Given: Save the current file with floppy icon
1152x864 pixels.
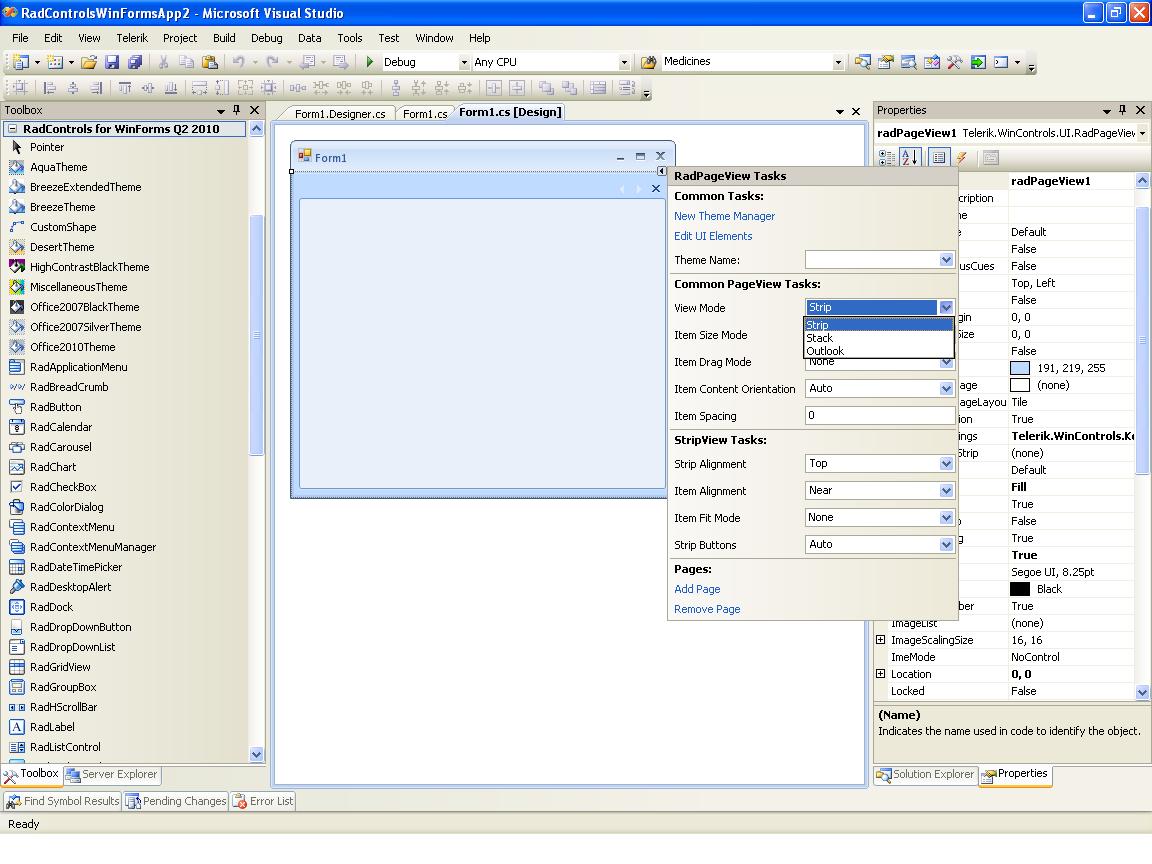Looking at the screenshot, I should pos(112,62).
